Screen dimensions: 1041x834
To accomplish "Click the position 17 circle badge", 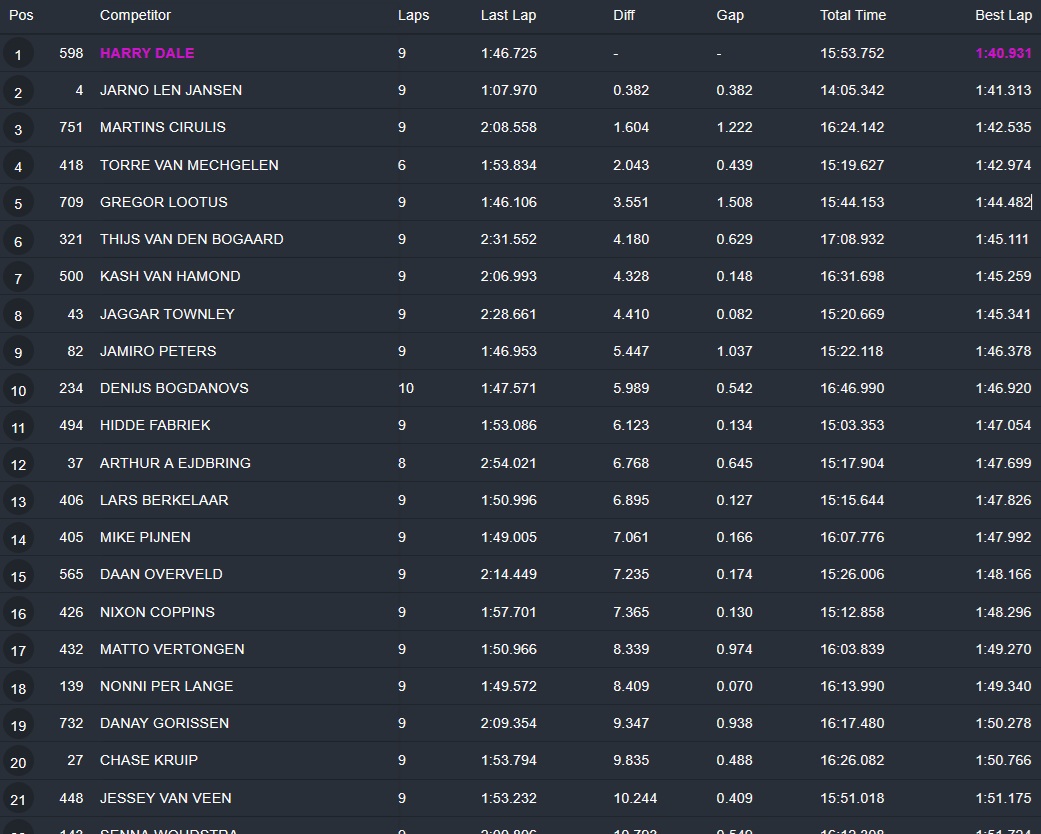I will [x=18, y=650].
